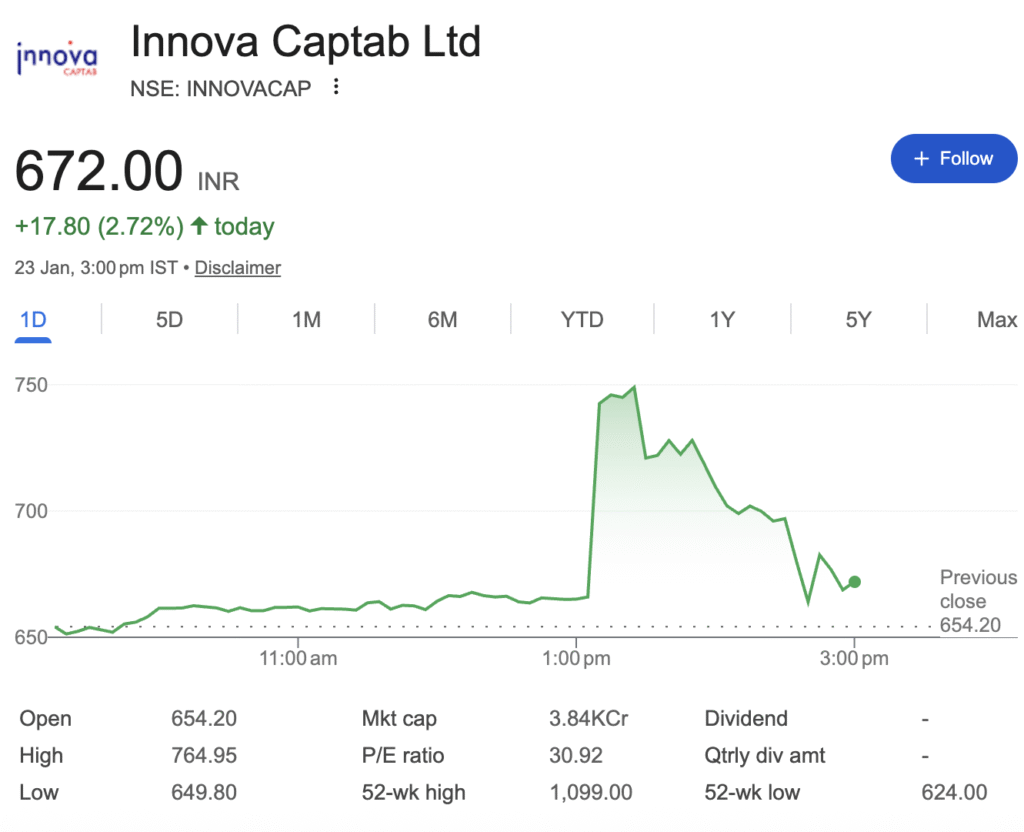1024x832 pixels.
Task: Switch to the 5D chart range
Action: [x=169, y=320]
